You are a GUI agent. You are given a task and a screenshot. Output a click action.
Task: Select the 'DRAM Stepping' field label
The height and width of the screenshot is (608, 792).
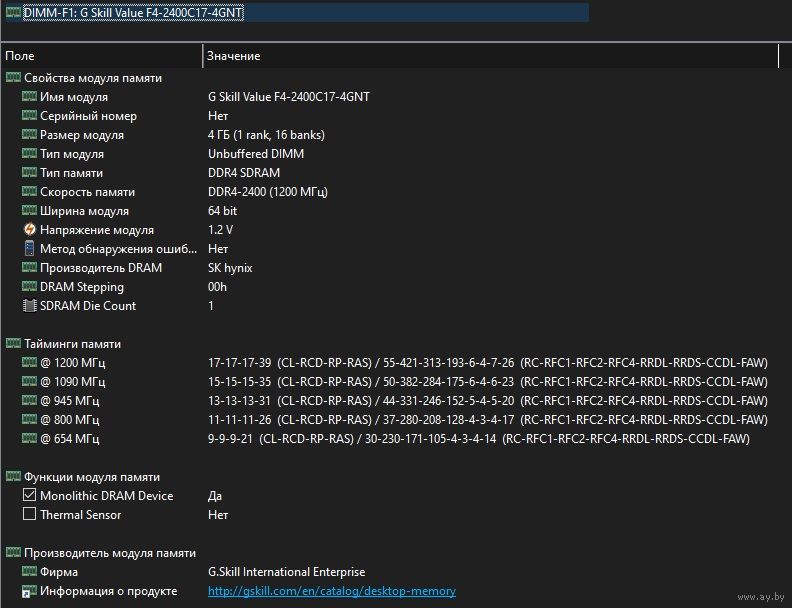point(82,287)
